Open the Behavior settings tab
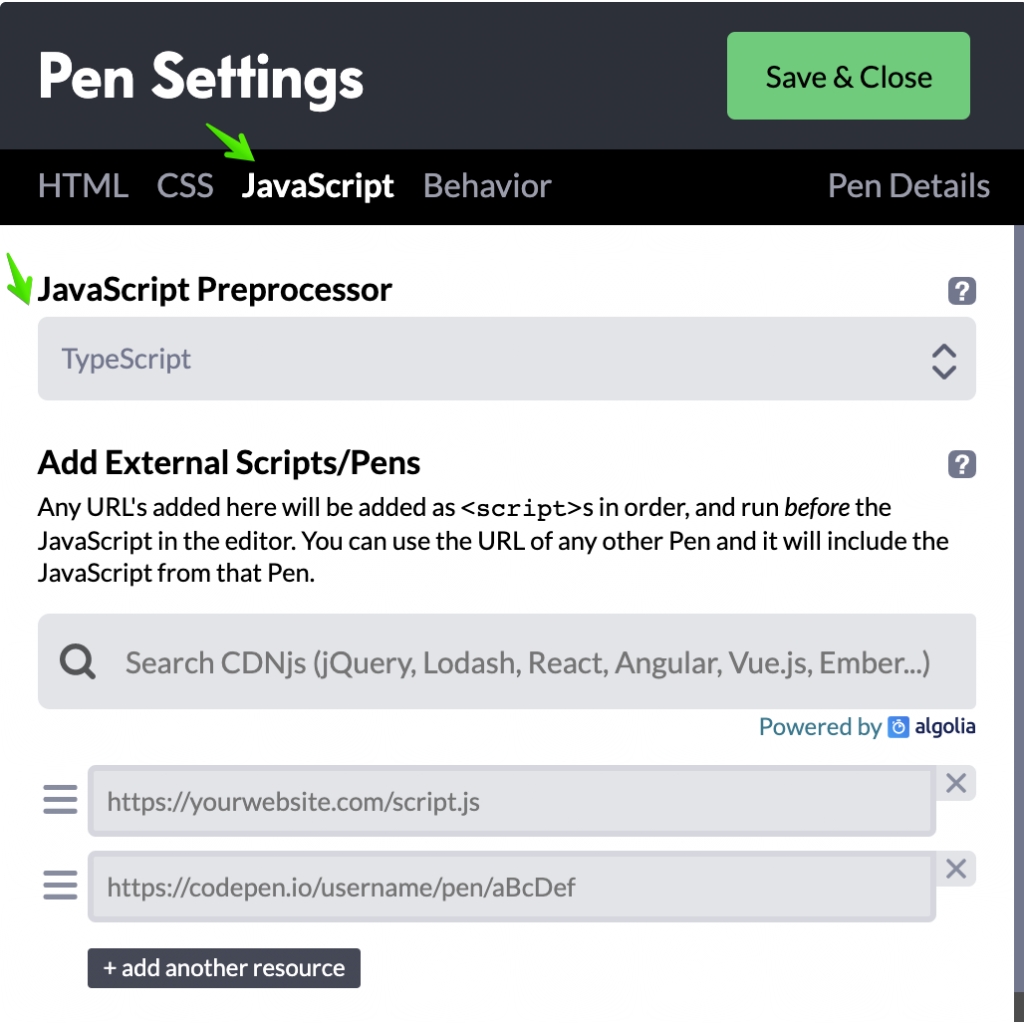The width and height of the screenshot is (1024, 1024). pyautogui.click(x=487, y=186)
